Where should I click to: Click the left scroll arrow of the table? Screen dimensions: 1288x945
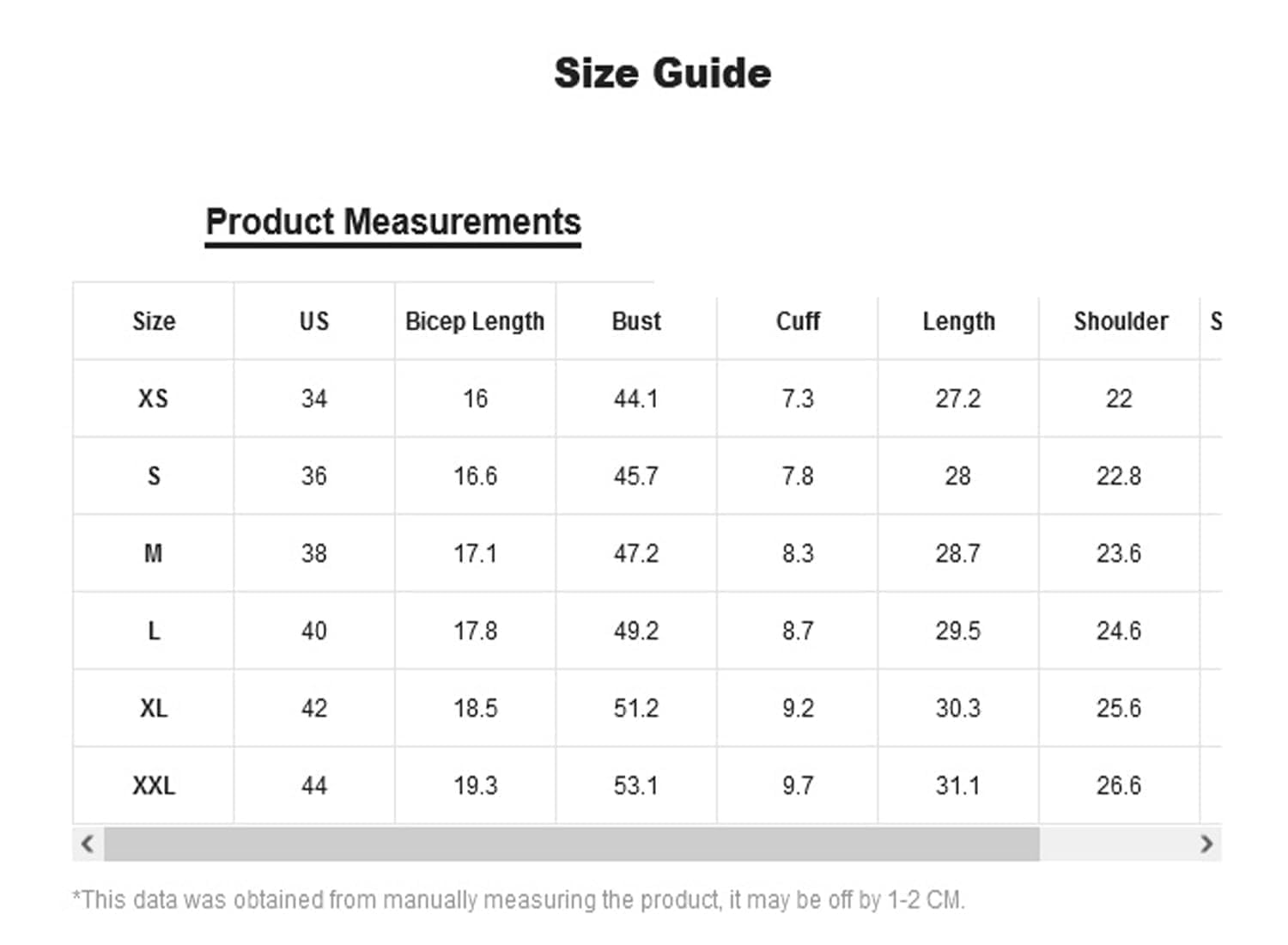click(87, 844)
